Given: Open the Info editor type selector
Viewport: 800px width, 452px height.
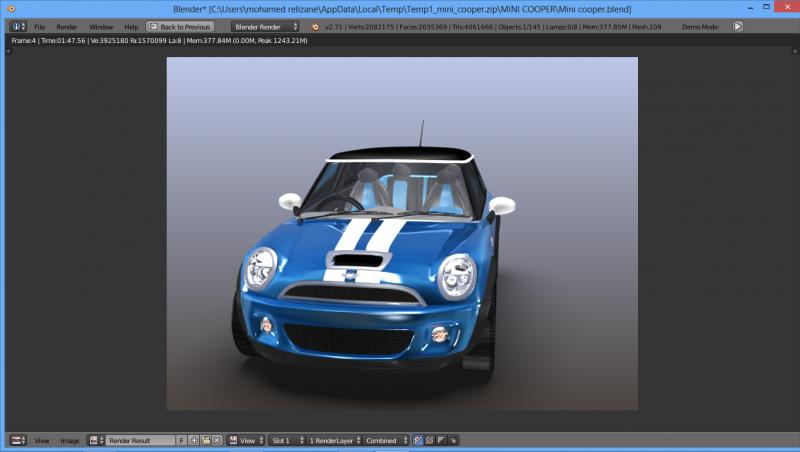Looking at the screenshot, I should [x=18, y=27].
